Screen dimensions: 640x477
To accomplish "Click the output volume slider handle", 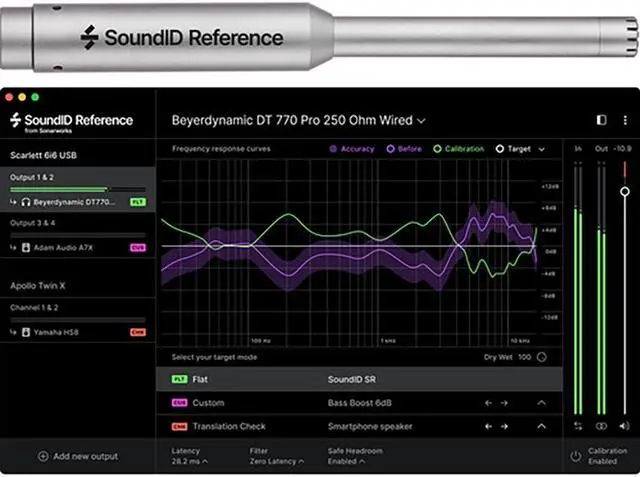I will point(625,191).
